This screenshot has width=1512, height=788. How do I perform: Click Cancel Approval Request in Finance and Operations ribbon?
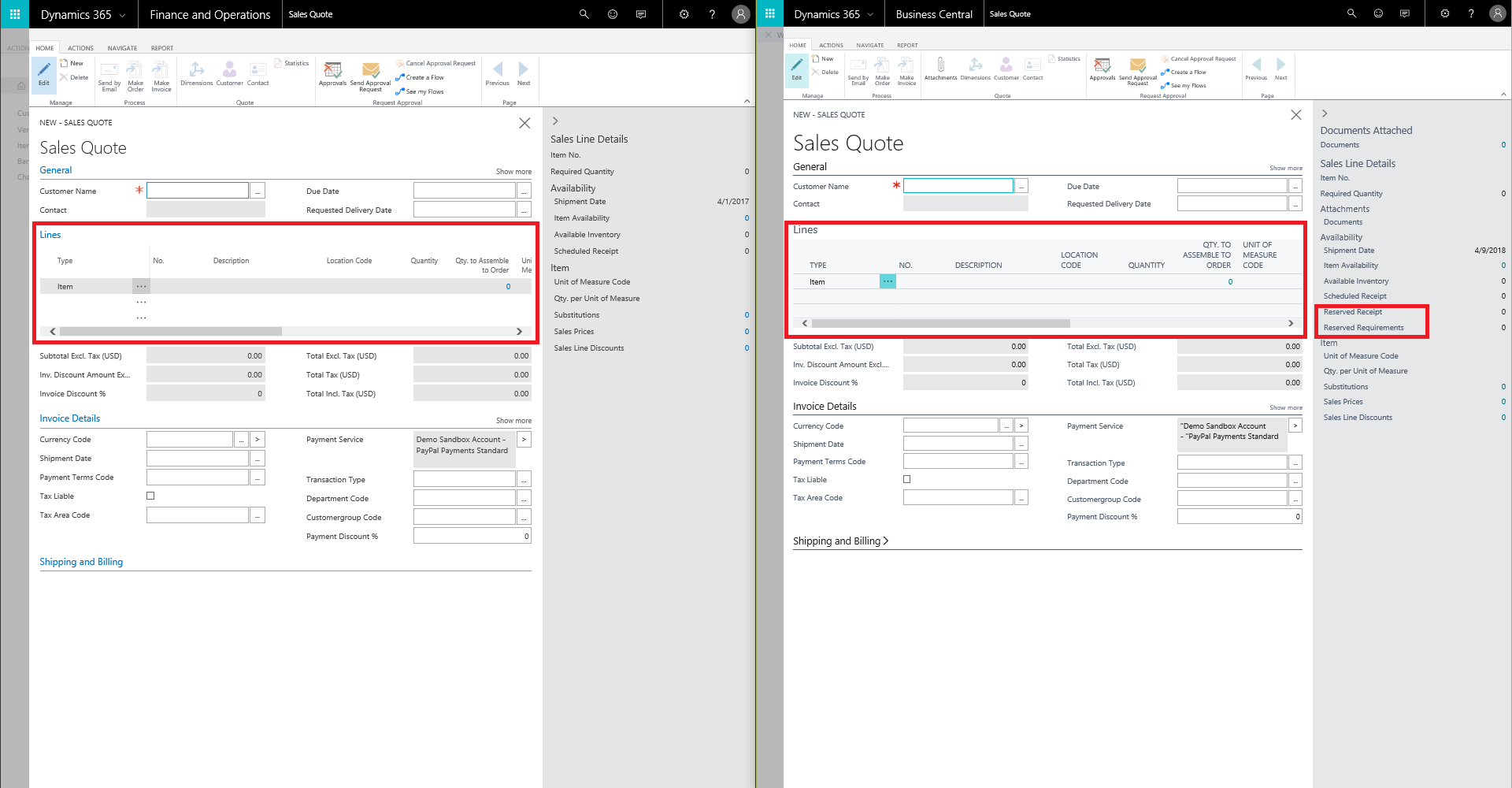tap(435, 63)
